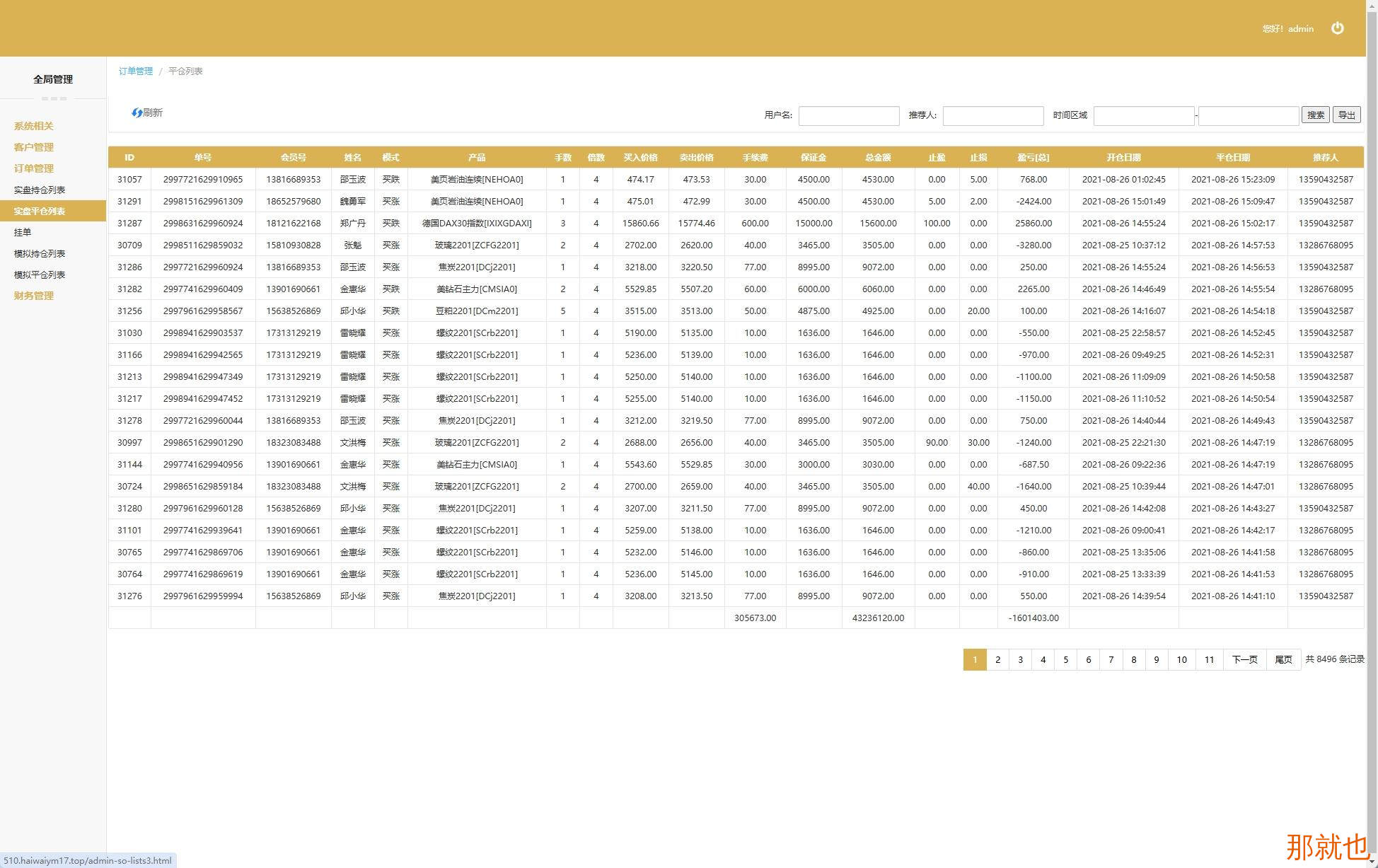1378x868 pixels.
Task: Open 实盘持仓列表 menu item
Action: tap(40, 190)
